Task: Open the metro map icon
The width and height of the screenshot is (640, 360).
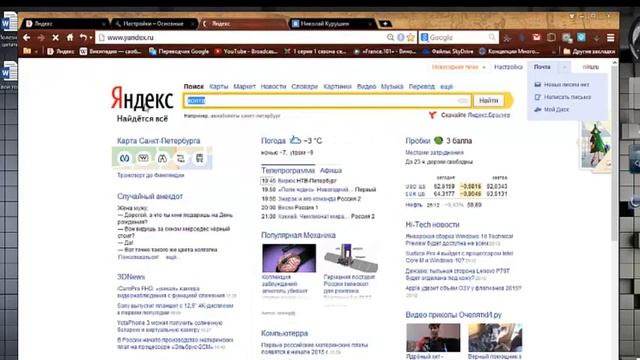Action: 124,158
